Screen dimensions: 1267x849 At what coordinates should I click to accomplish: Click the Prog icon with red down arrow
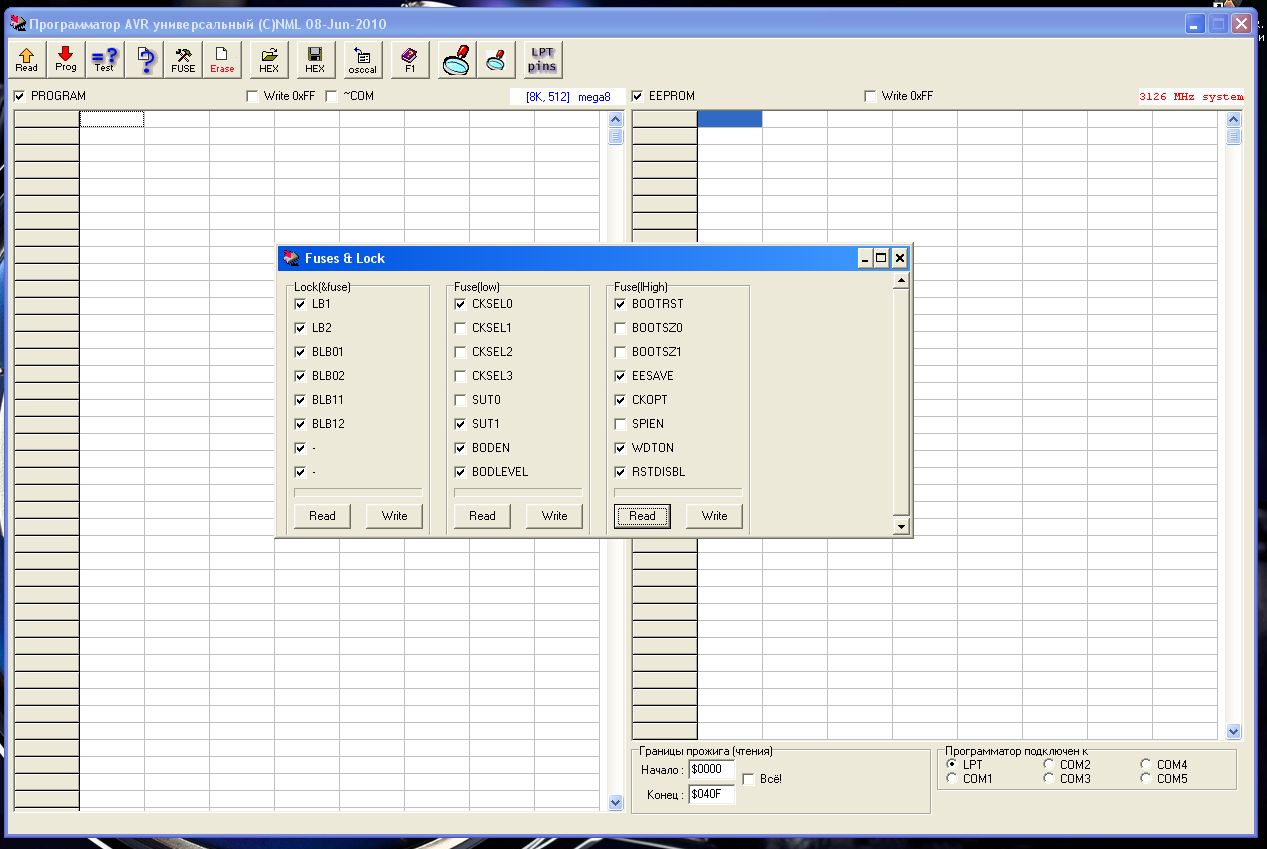click(66, 60)
